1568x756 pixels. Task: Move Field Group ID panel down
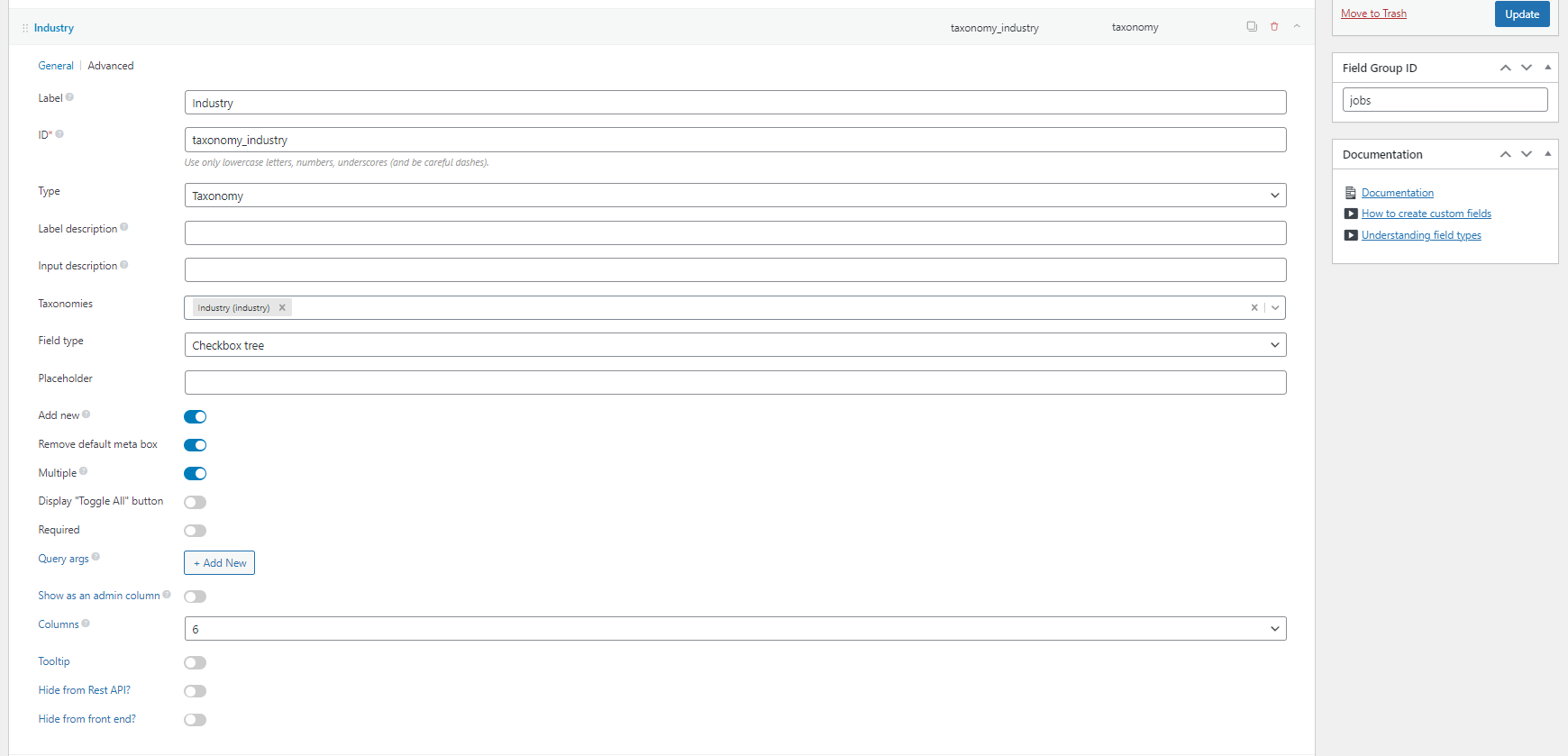1527,68
